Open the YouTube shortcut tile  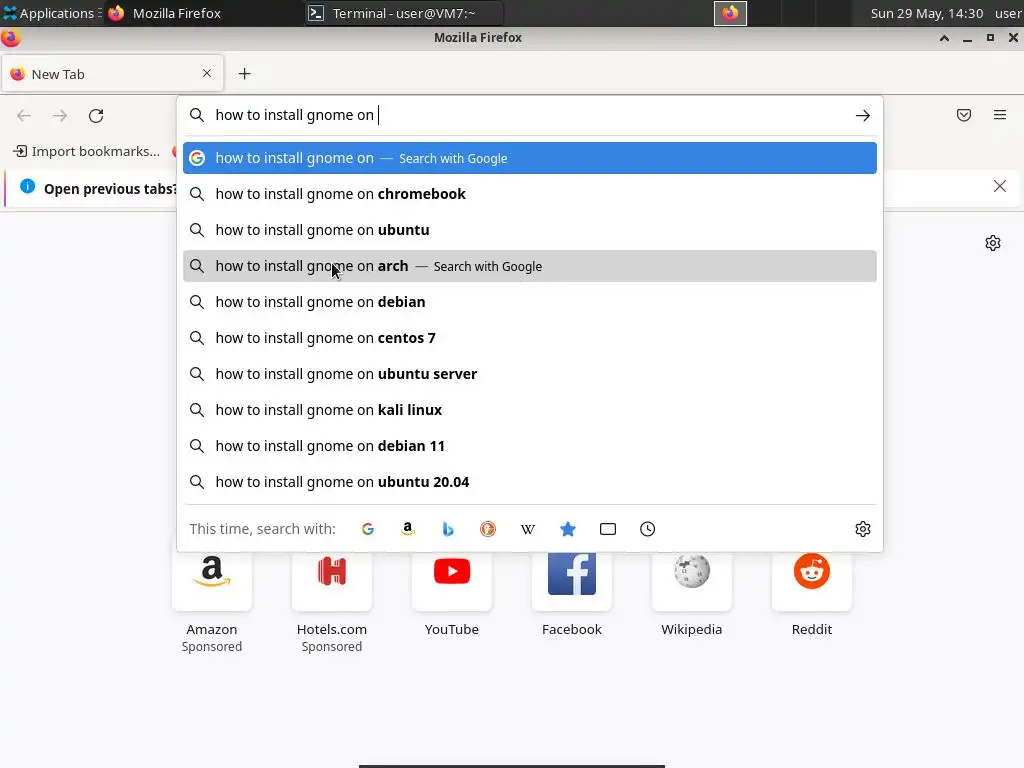[x=452, y=581]
